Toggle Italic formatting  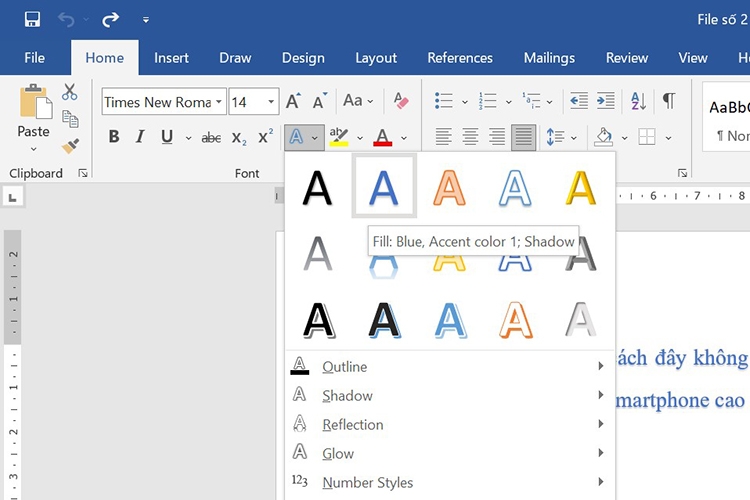click(140, 137)
